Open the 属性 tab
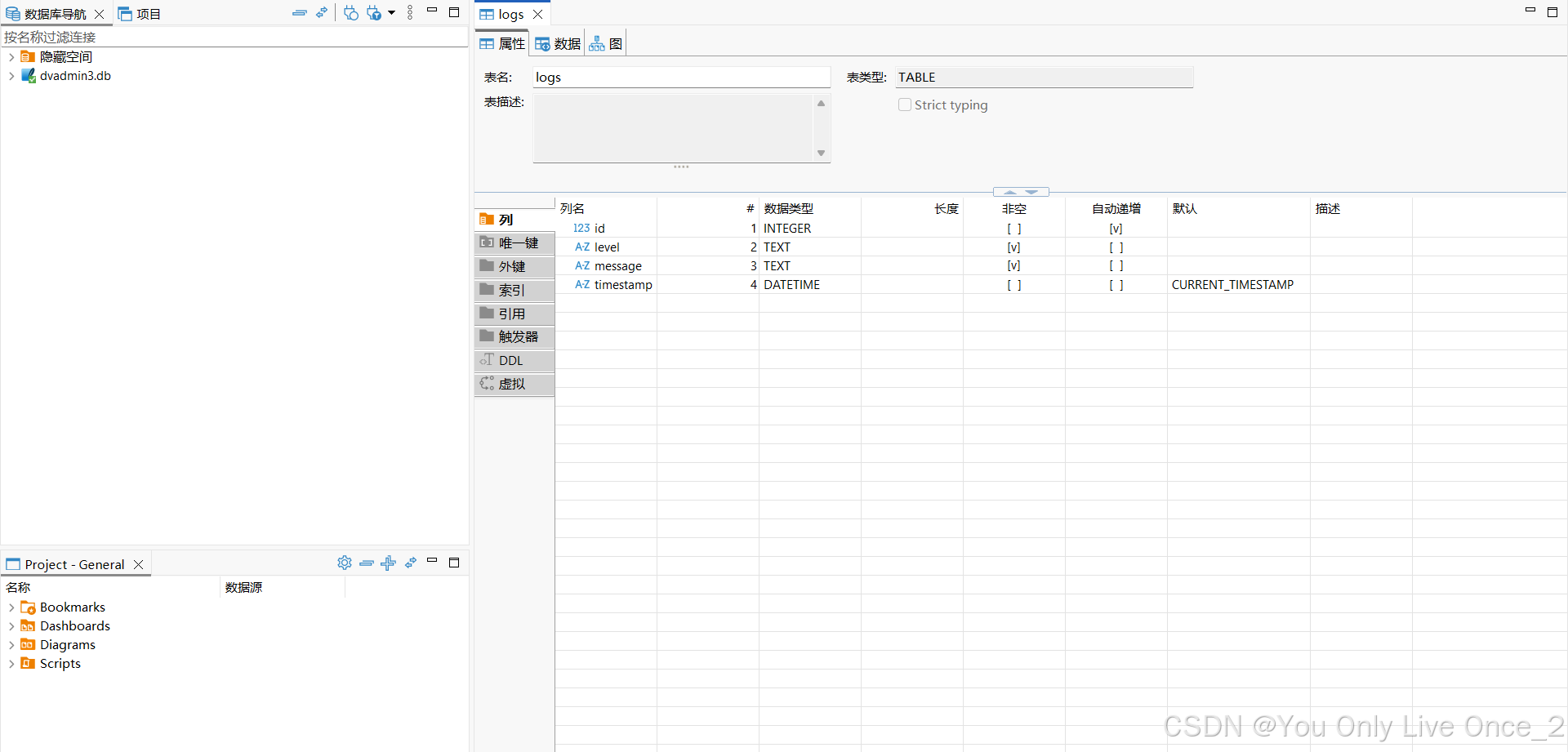The height and width of the screenshot is (752, 1568). pyautogui.click(x=502, y=44)
